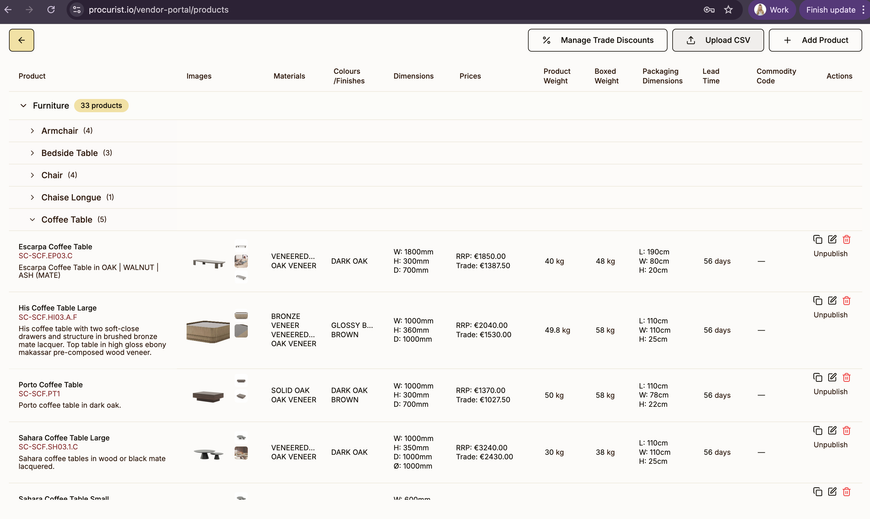870x519 pixels.
Task: Duplicate the Escarpa Coffee Table product
Action: (817, 239)
